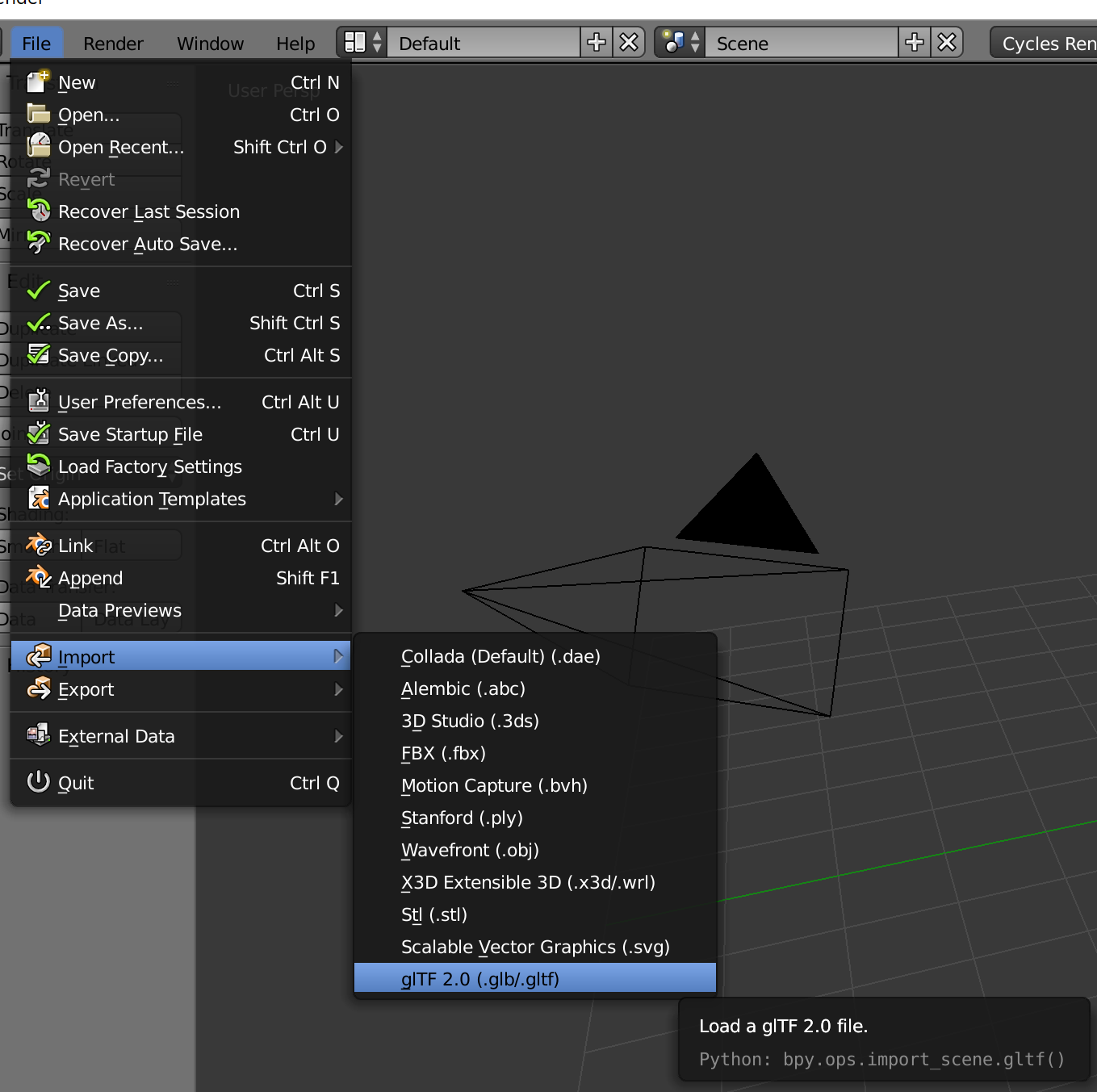1097x1092 pixels.
Task: Click the Recover Auto Save icon
Action: pyautogui.click(x=39, y=242)
